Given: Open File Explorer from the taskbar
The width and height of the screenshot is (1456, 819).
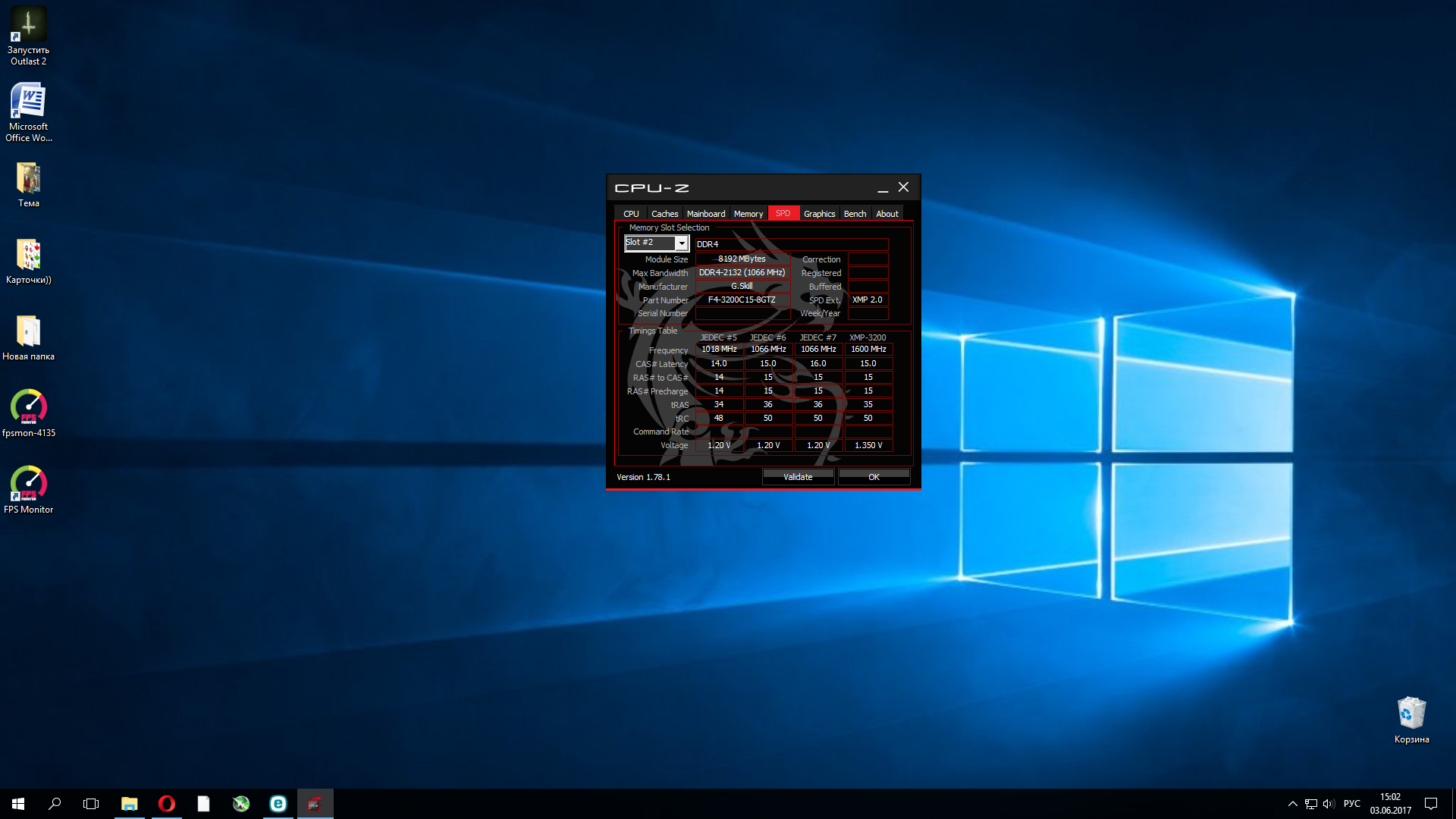Looking at the screenshot, I should tap(130, 804).
